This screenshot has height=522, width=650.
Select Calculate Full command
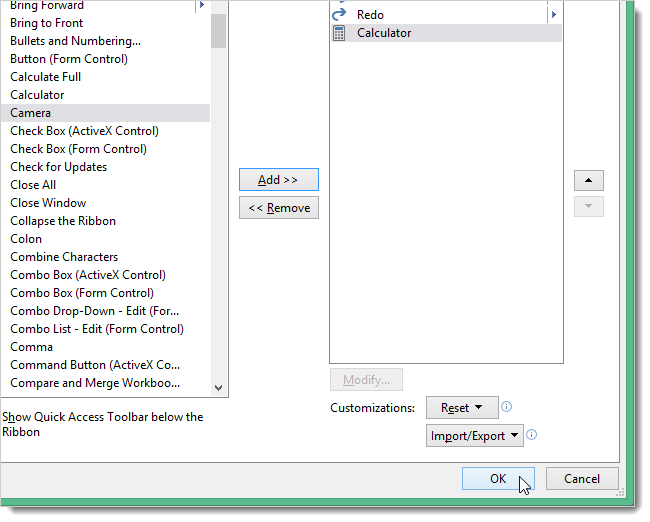point(105,77)
